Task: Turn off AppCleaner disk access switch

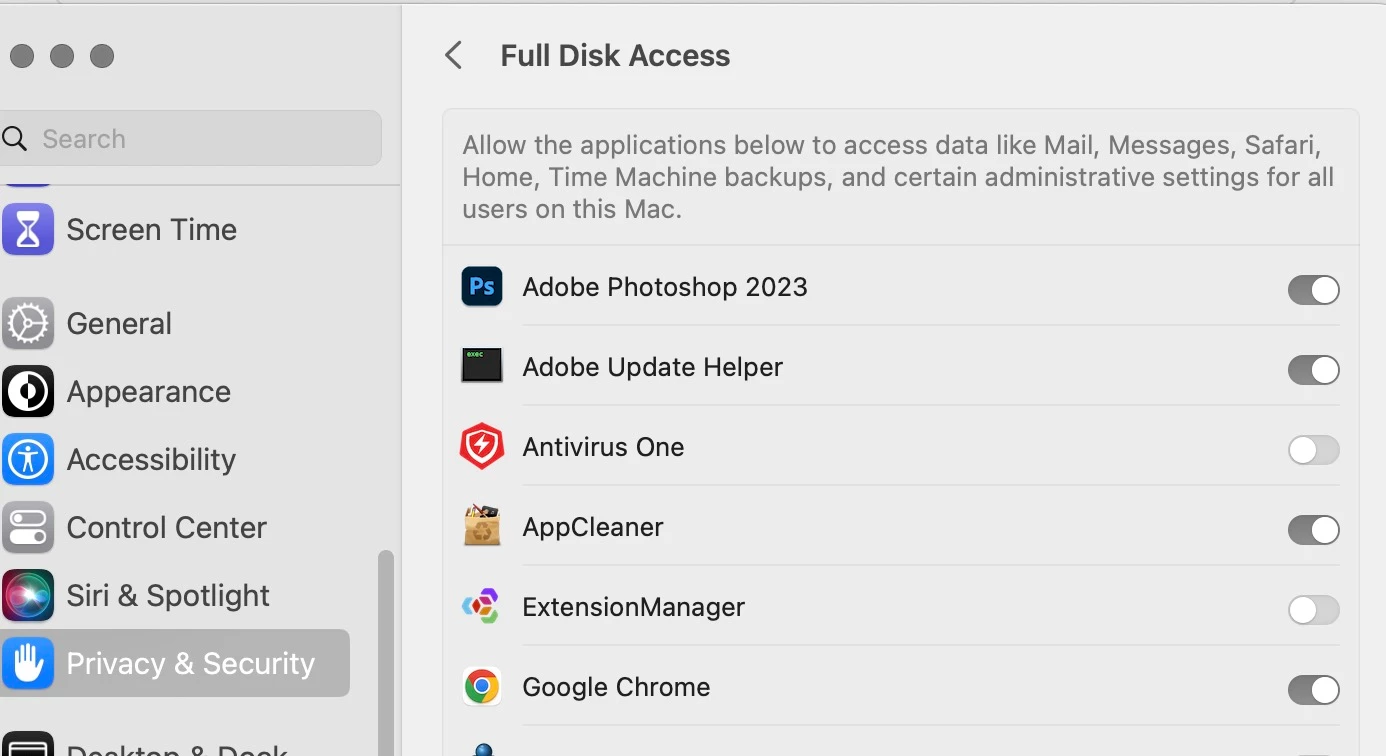Action: point(1313,530)
